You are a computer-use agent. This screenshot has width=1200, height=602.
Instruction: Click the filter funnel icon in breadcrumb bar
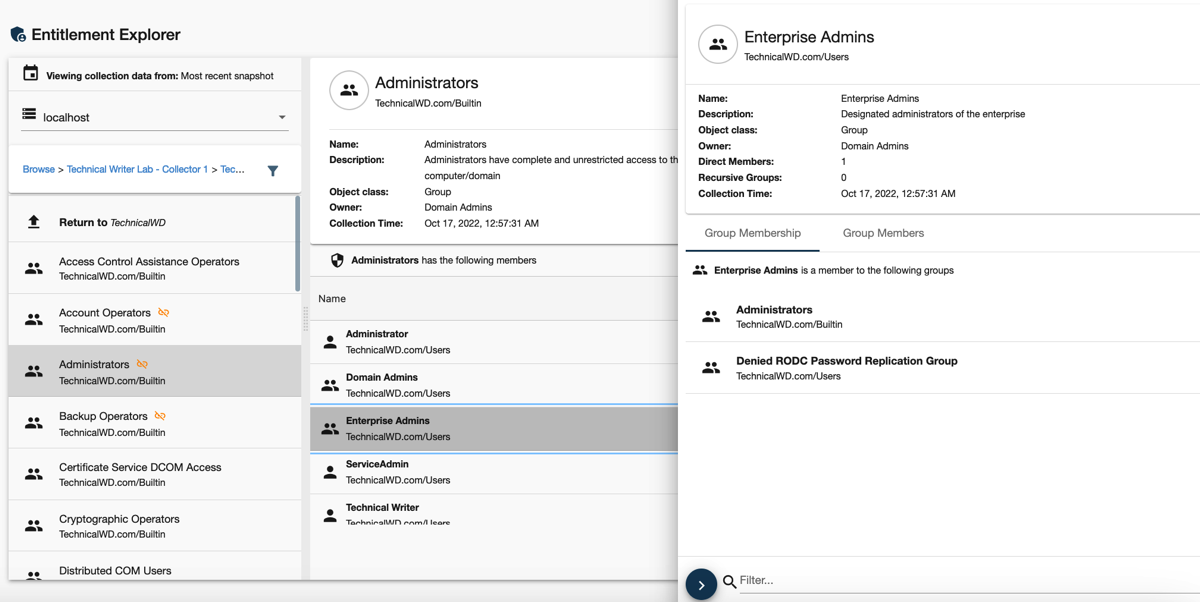[x=273, y=171]
